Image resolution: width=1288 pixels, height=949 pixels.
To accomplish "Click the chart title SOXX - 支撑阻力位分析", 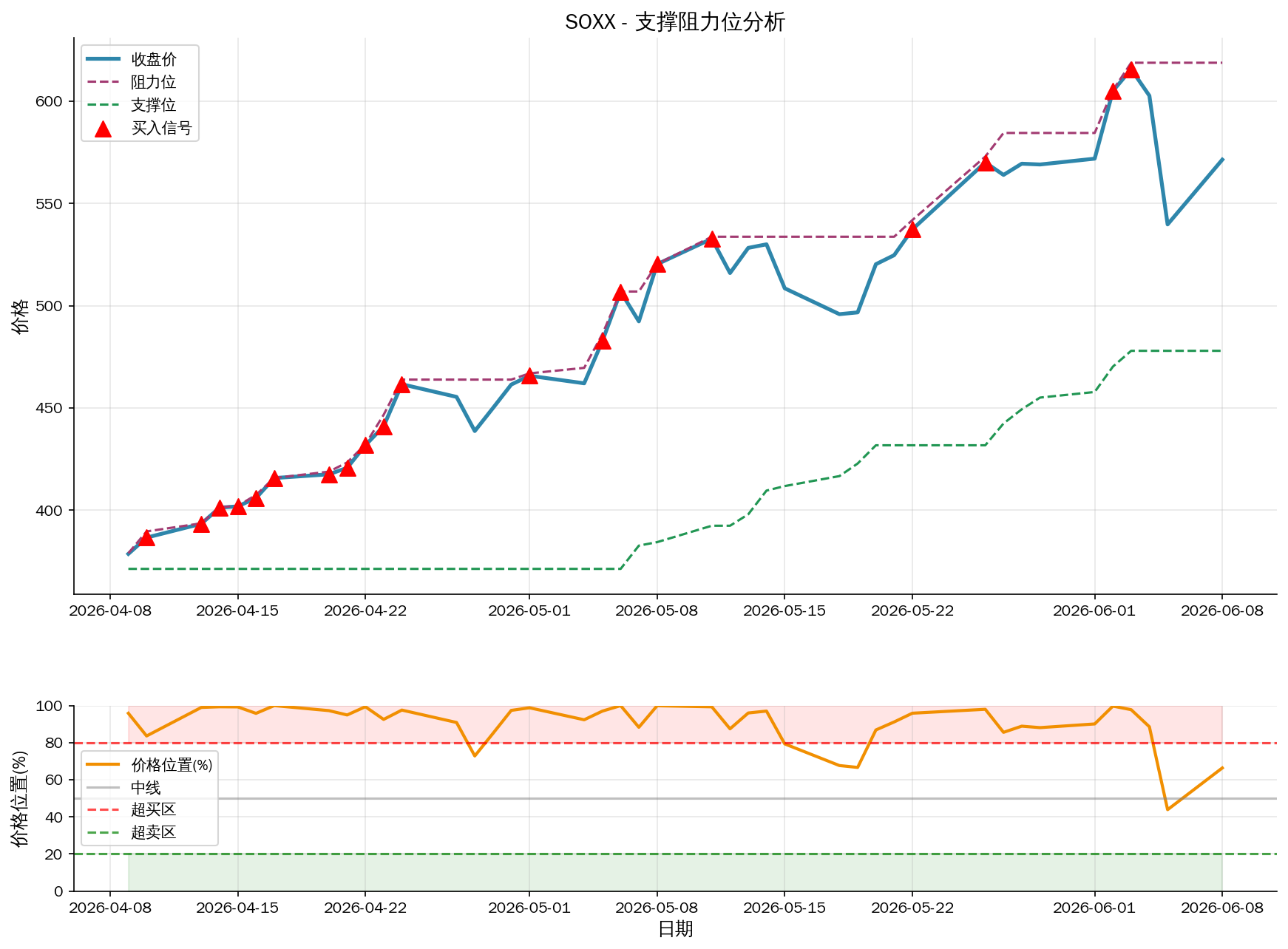I will pyautogui.click(x=675, y=22).
